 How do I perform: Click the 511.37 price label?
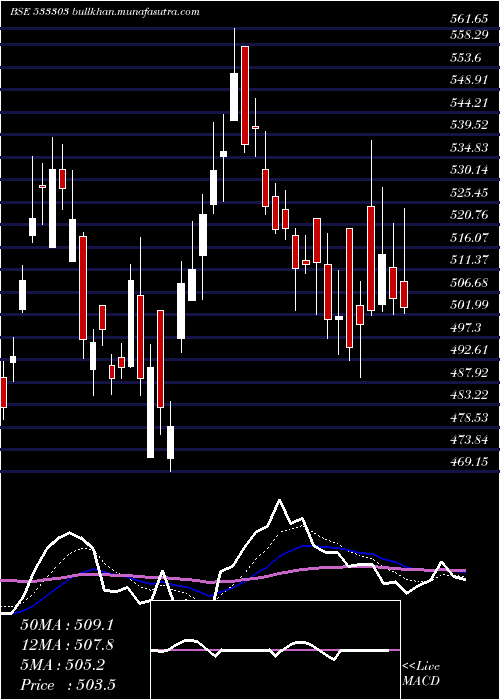(469, 260)
